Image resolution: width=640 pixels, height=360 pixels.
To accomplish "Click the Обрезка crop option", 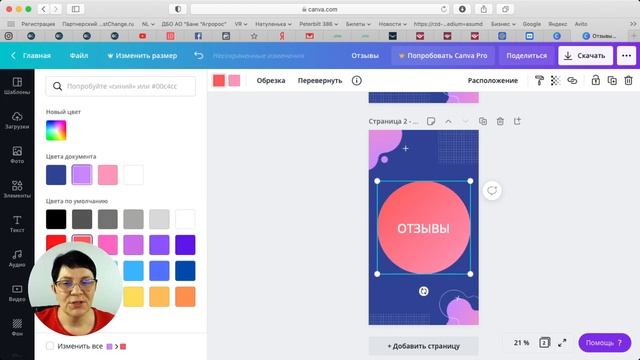I will click(x=271, y=80).
